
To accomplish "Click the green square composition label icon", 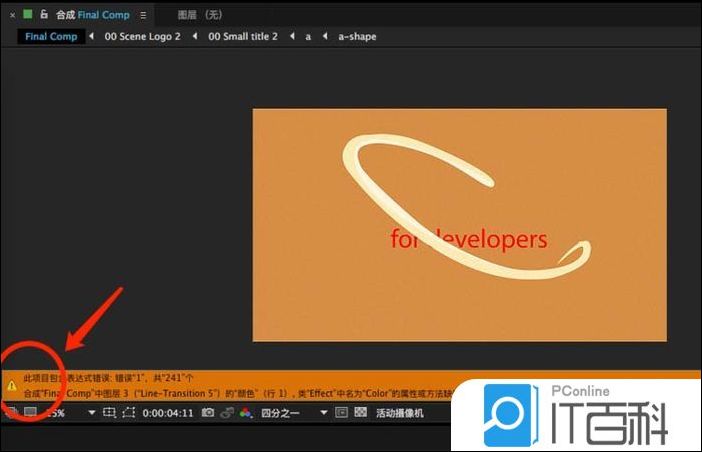I will (28, 15).
